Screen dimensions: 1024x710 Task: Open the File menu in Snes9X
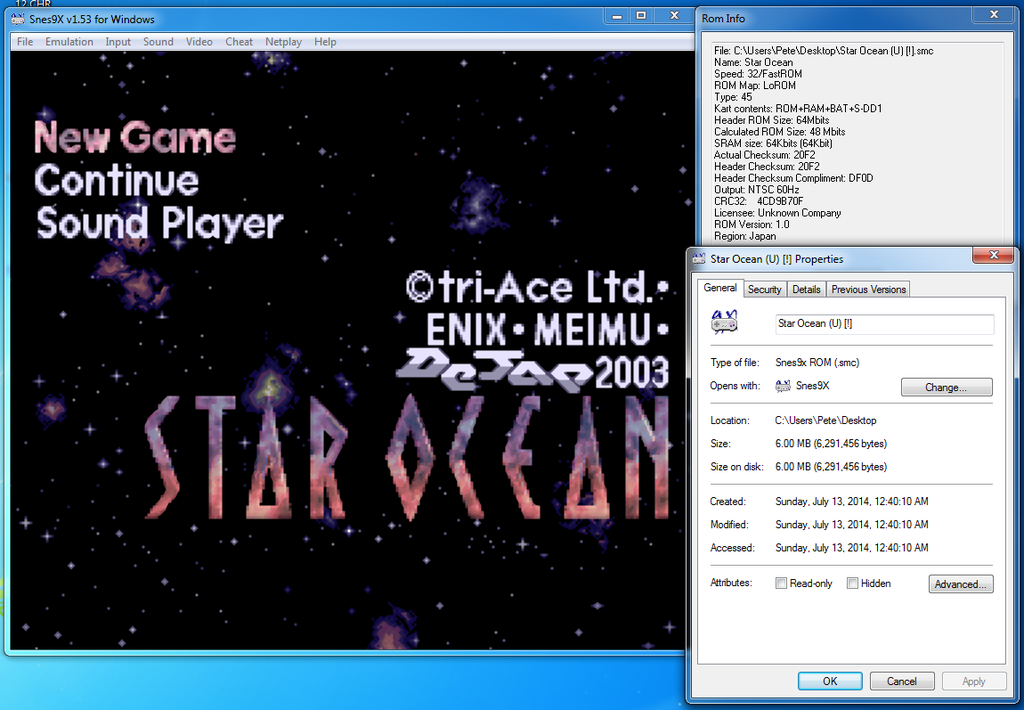click(25, 42)
